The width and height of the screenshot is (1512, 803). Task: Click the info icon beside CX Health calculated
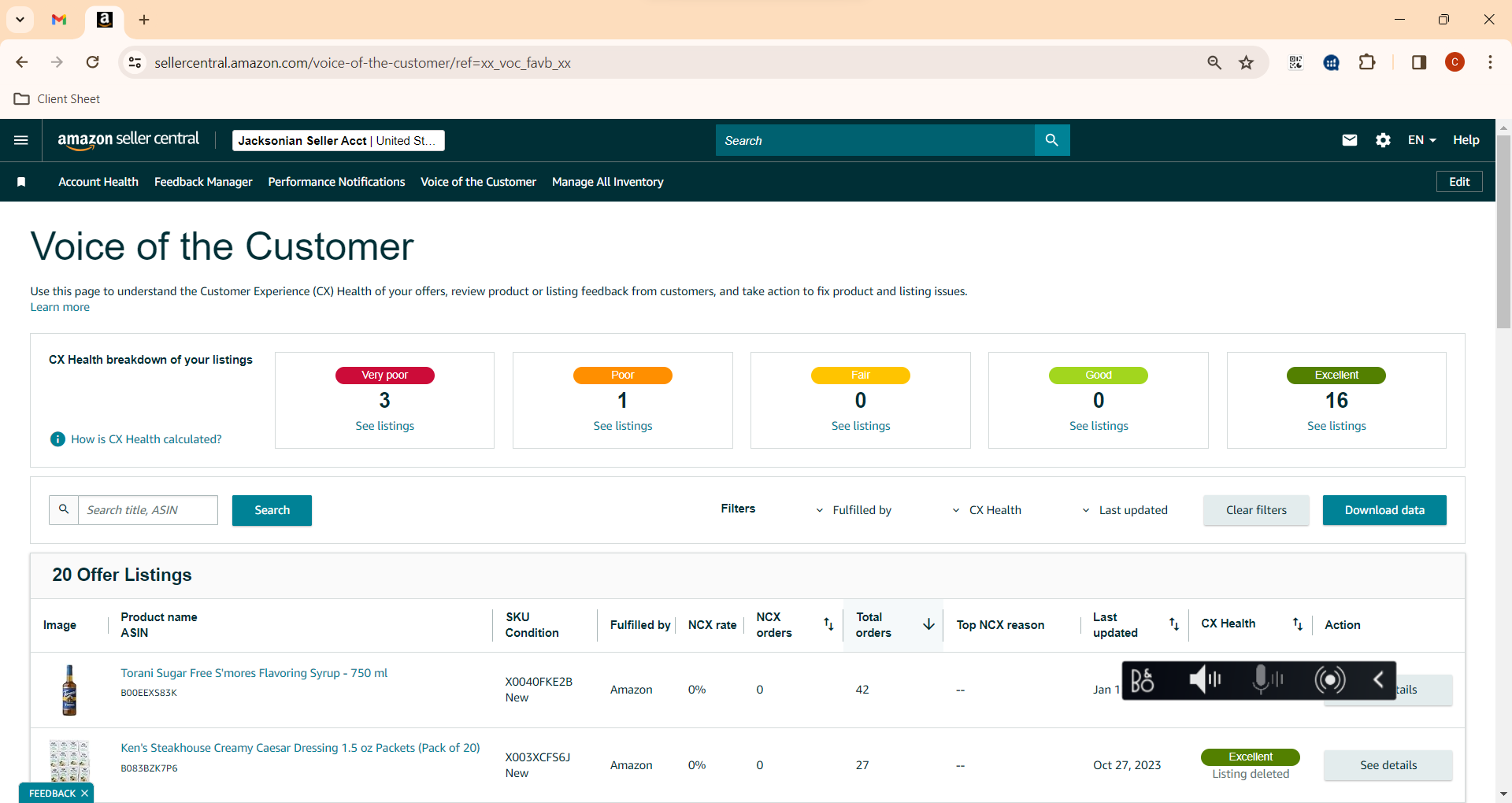pyautogui.click(x=57, y=439)
